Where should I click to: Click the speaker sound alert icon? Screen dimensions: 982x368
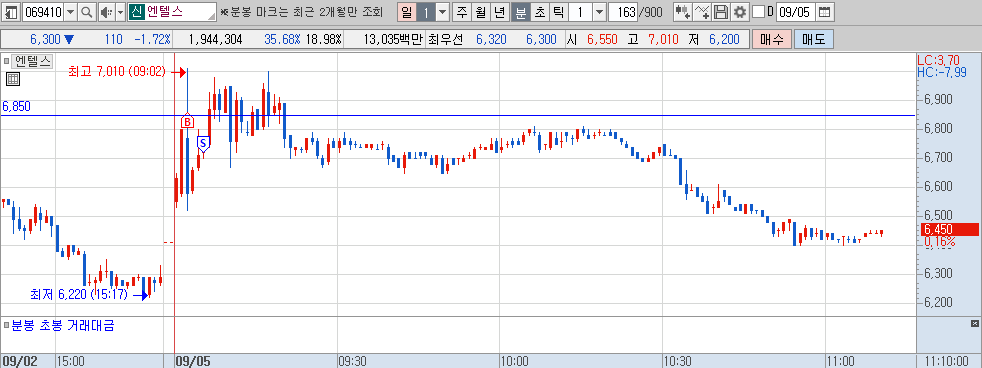point(105,12)
